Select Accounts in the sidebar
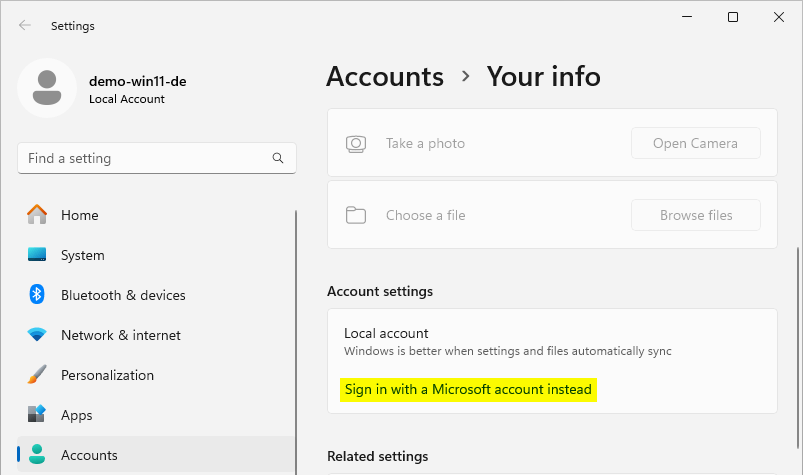The width and height of the screenshot is (803, 475). (x=156, y=455)
